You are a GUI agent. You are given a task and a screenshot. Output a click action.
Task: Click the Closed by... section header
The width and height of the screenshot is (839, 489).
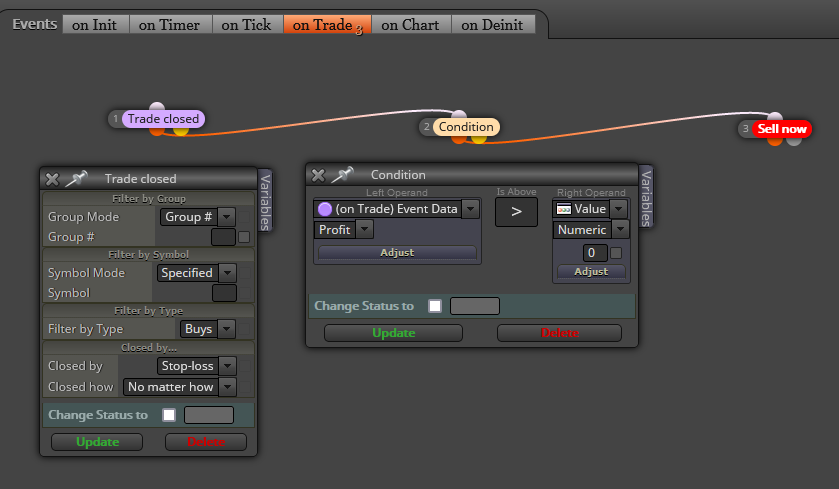point(149,348)
